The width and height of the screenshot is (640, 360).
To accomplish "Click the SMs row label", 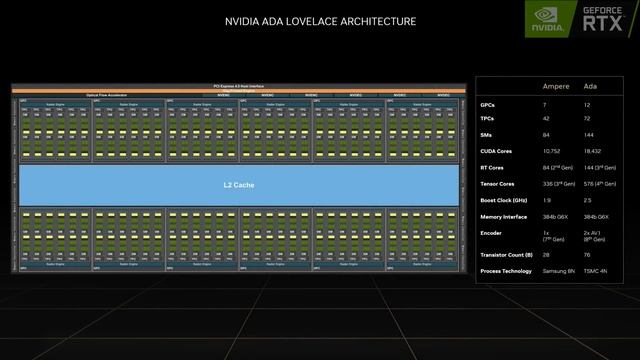I will coord(486,135).
